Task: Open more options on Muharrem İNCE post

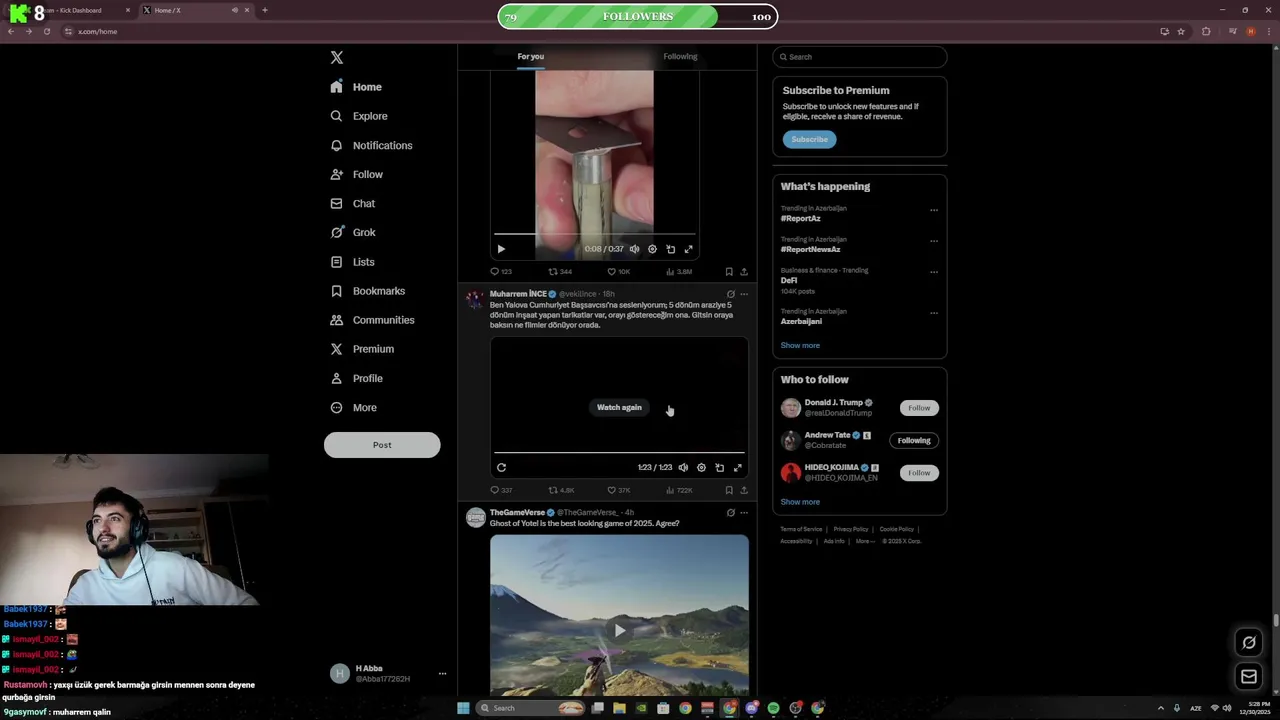Action: pos(743,294)
